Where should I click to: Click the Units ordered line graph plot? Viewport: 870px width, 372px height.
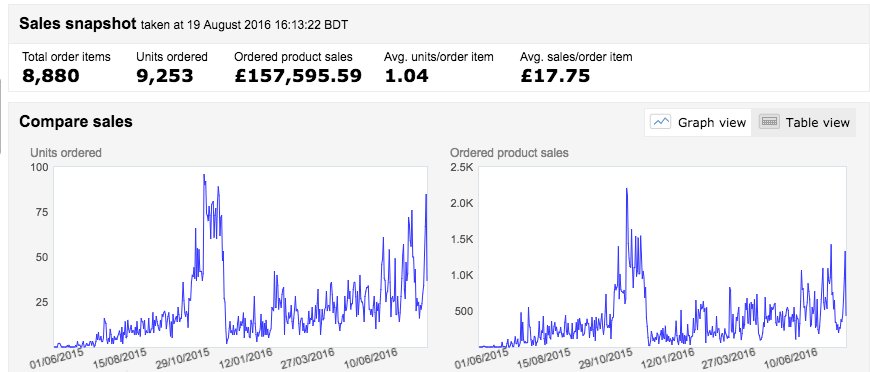(240, 257)
